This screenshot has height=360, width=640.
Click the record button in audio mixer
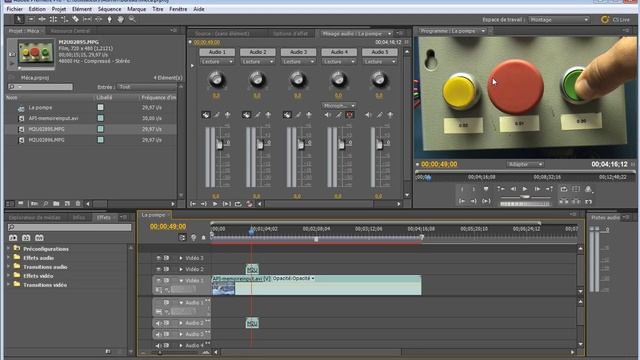pos(249,204)
